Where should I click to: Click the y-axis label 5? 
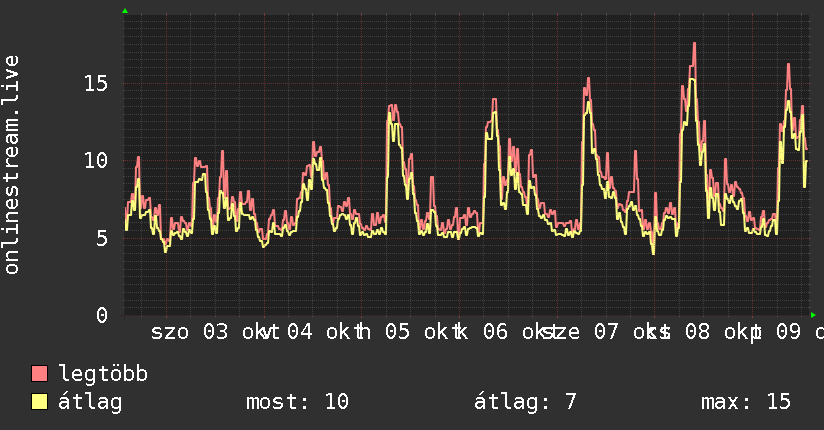(102, 238)
